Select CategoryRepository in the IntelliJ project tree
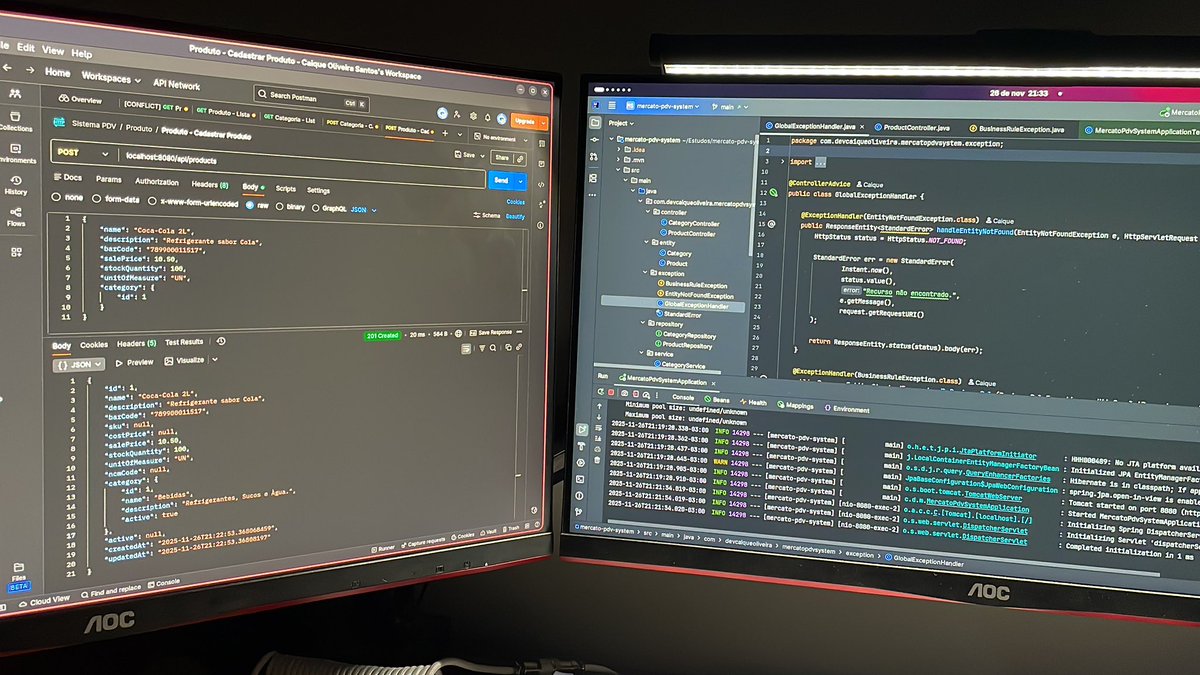1200x675 pixels. [x=686, y=336]
